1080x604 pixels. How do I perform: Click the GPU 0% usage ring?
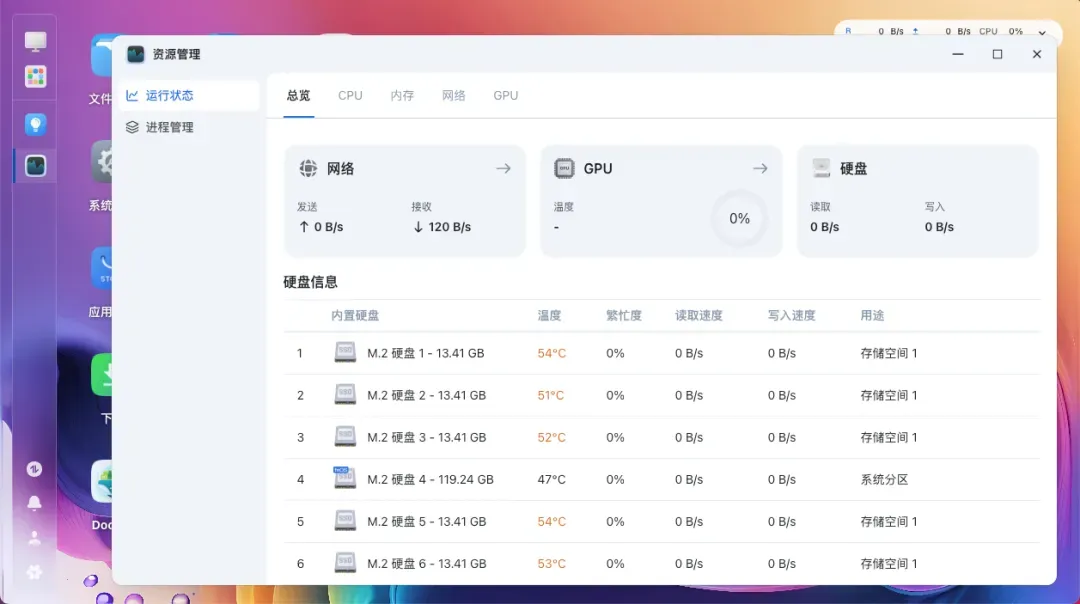739,218
